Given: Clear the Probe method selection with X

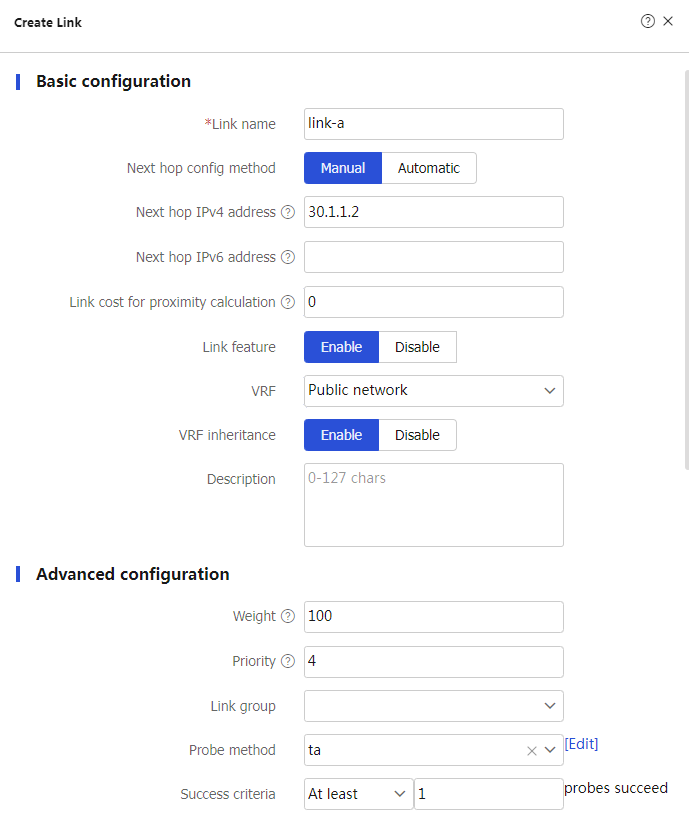Looking at the screenshot, I should (531, 751).
